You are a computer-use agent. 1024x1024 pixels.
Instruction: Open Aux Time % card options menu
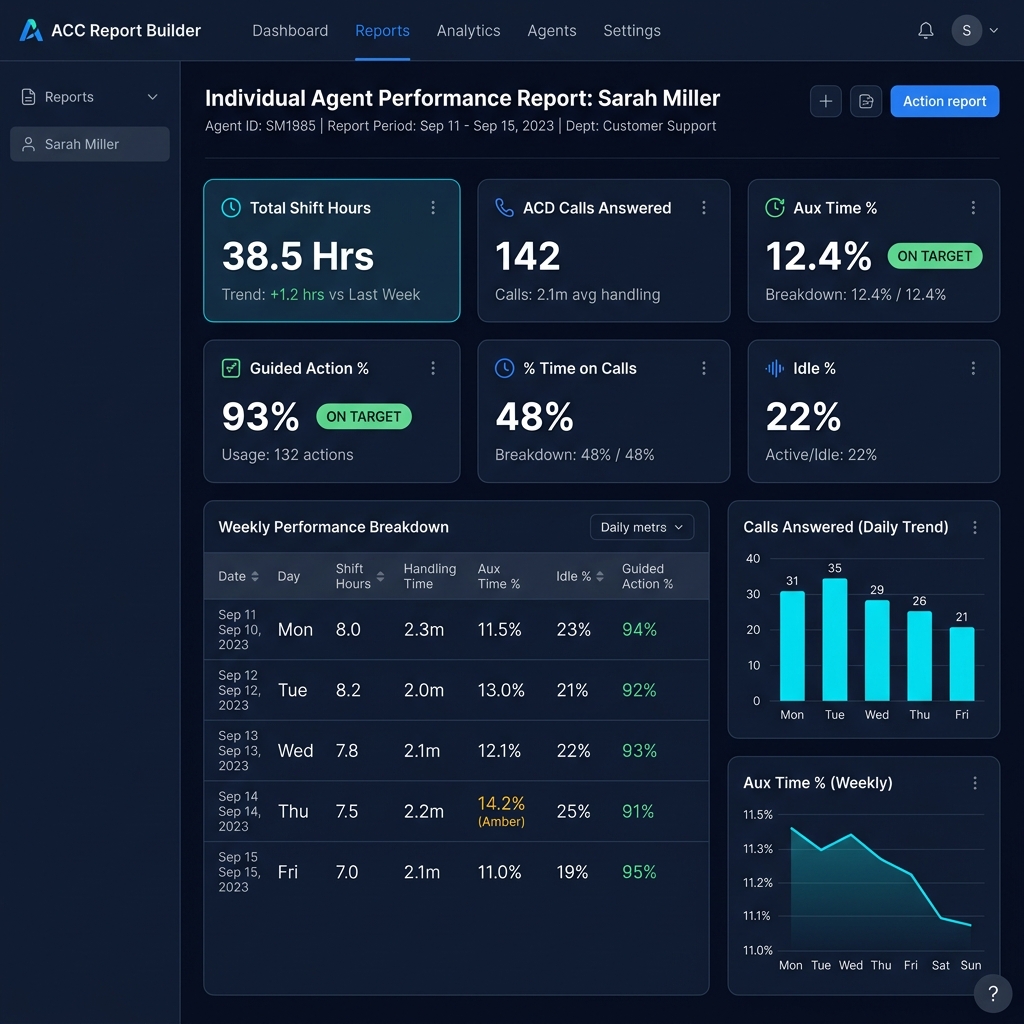pos(973,208)
